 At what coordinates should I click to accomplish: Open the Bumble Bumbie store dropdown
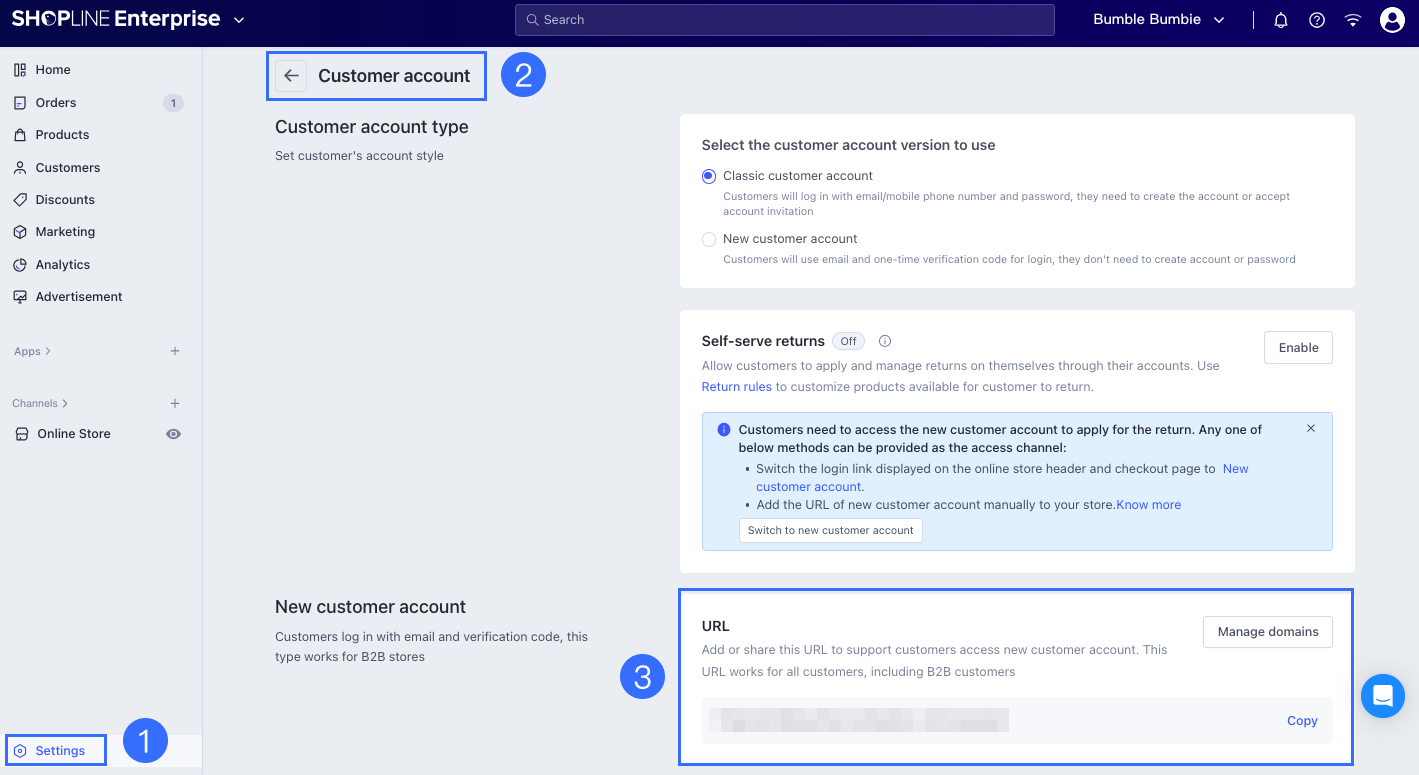click(x=1159, y=20)
